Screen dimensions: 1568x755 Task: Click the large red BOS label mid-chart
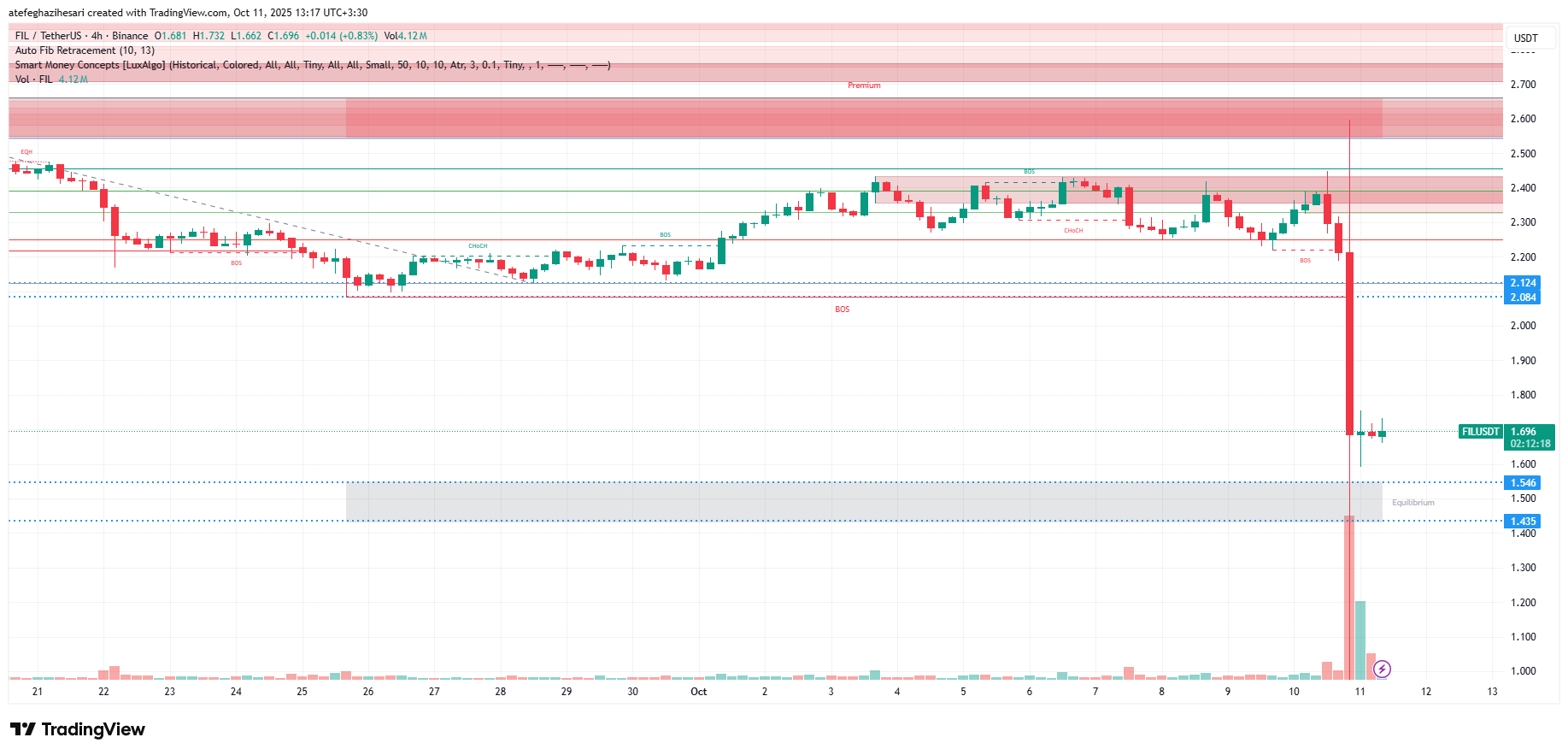click(842, 310)
